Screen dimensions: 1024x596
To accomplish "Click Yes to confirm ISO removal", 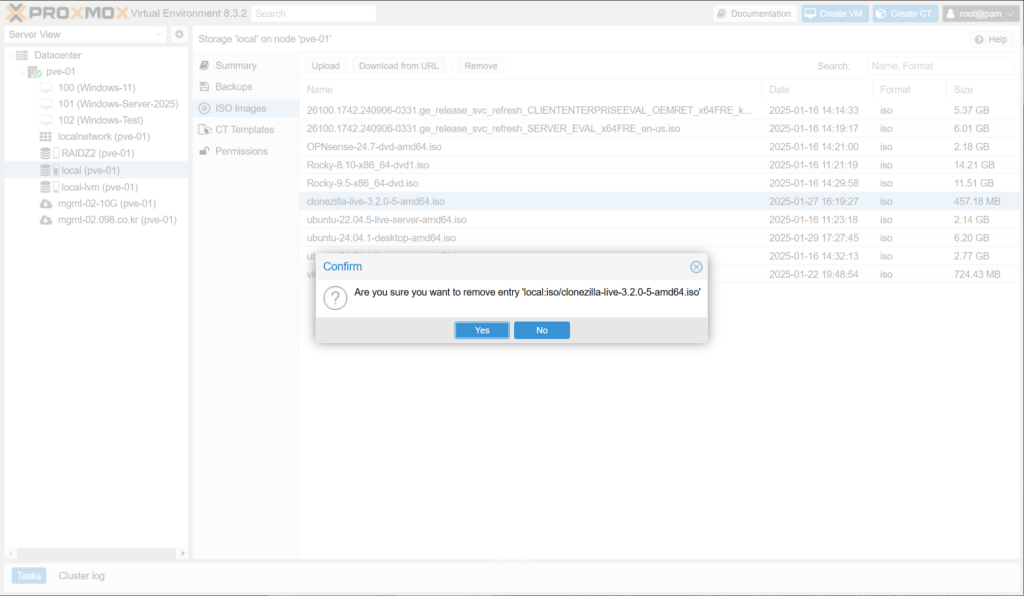I will tap(482, 330).
